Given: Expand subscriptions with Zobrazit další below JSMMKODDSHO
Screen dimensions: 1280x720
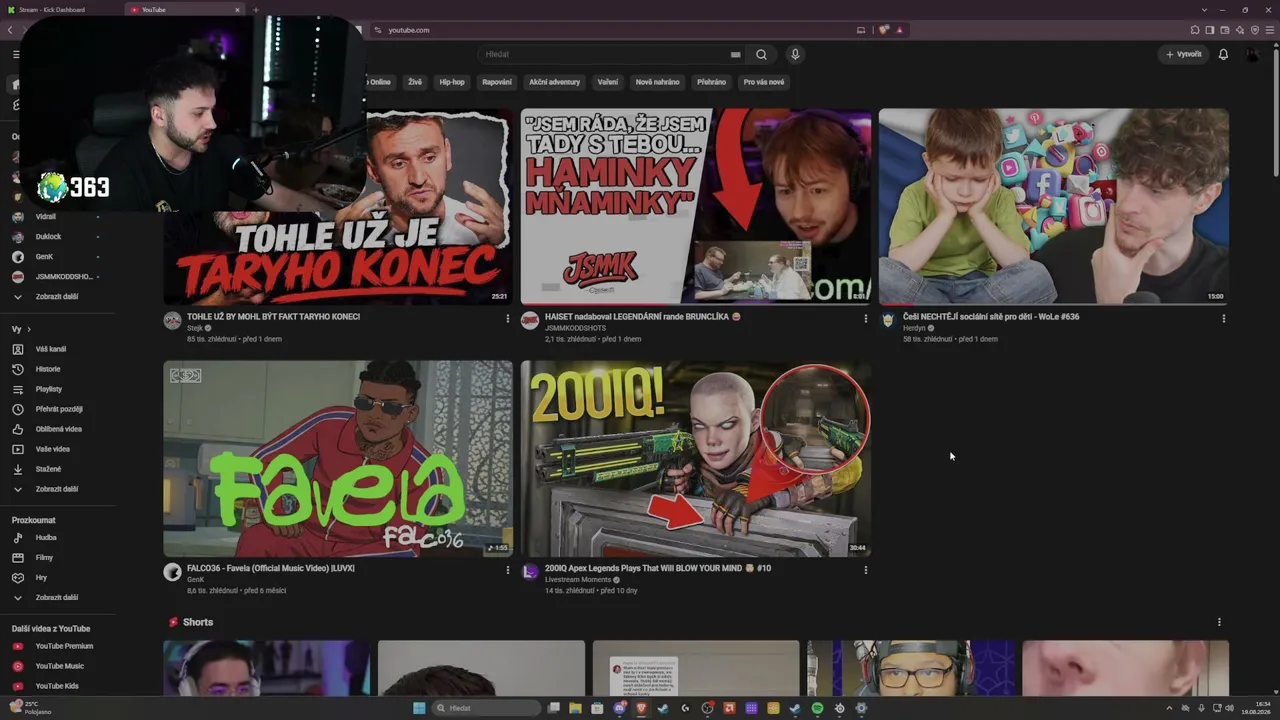Looking at the screenshot, I should [58, 297].
